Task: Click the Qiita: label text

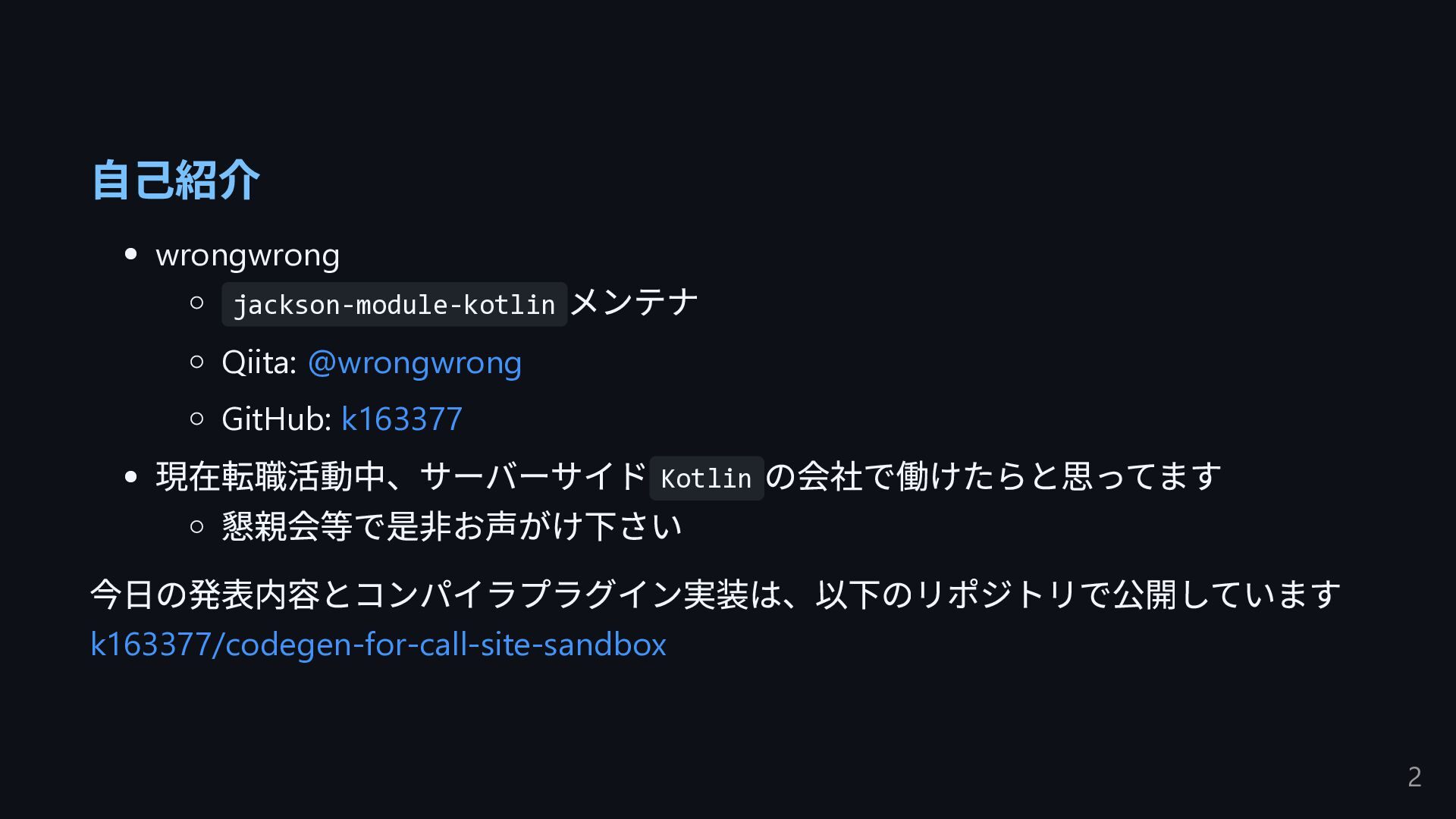Action: (259, 362)
